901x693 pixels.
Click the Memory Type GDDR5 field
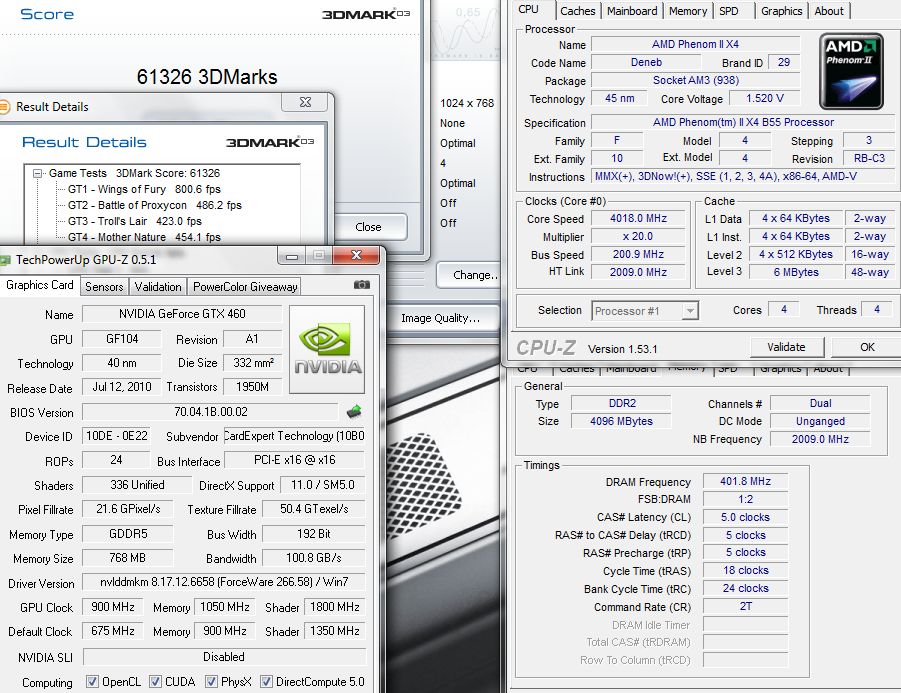click(x=128, y=534)
